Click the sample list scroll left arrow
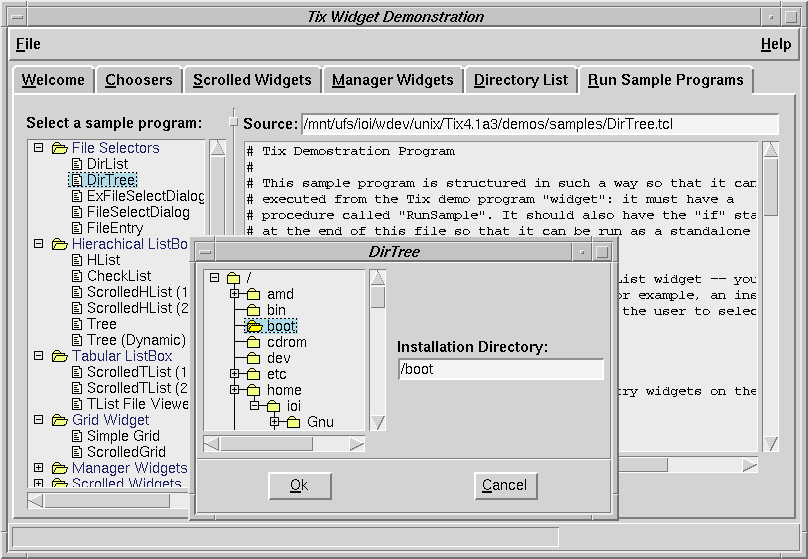Image resolution: width=808 pixels, height=559 pixels. [36, 500]
